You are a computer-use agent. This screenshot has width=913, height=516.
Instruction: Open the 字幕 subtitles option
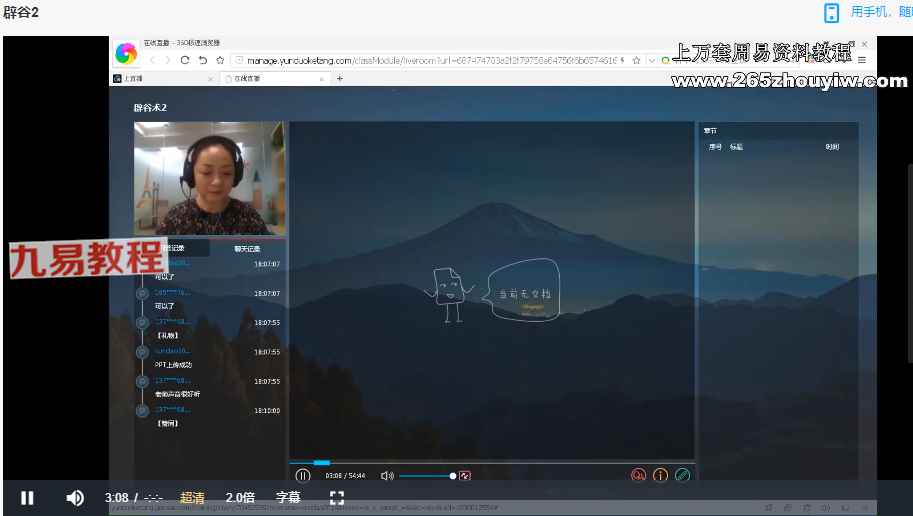(288, 498)
